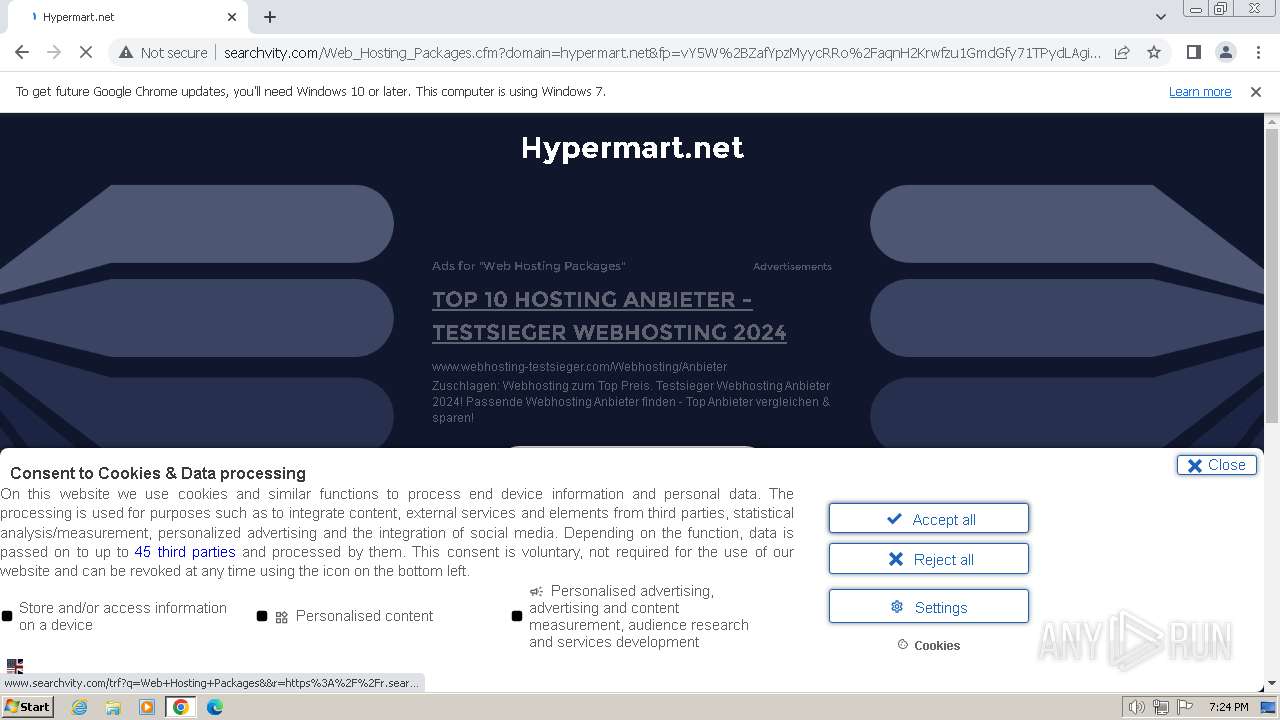Open the 45 third parties link
Viewport: 1280px width, 720px height.
point(185,551)
